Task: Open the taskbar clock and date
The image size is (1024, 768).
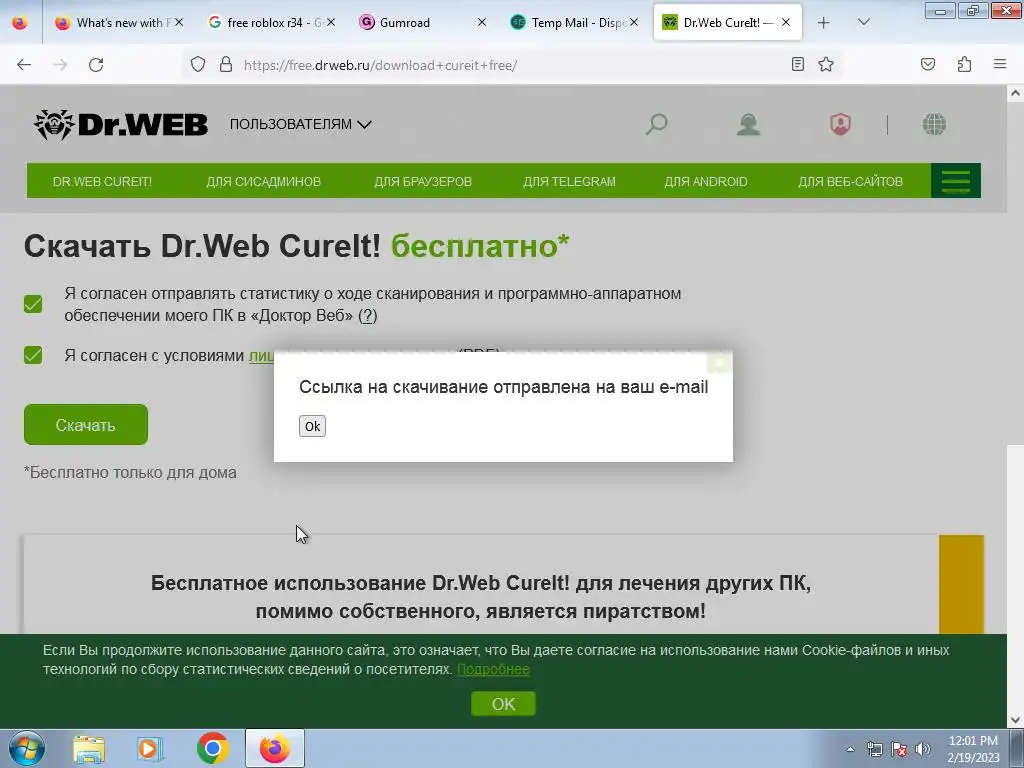Action: (x=974, y=749)
